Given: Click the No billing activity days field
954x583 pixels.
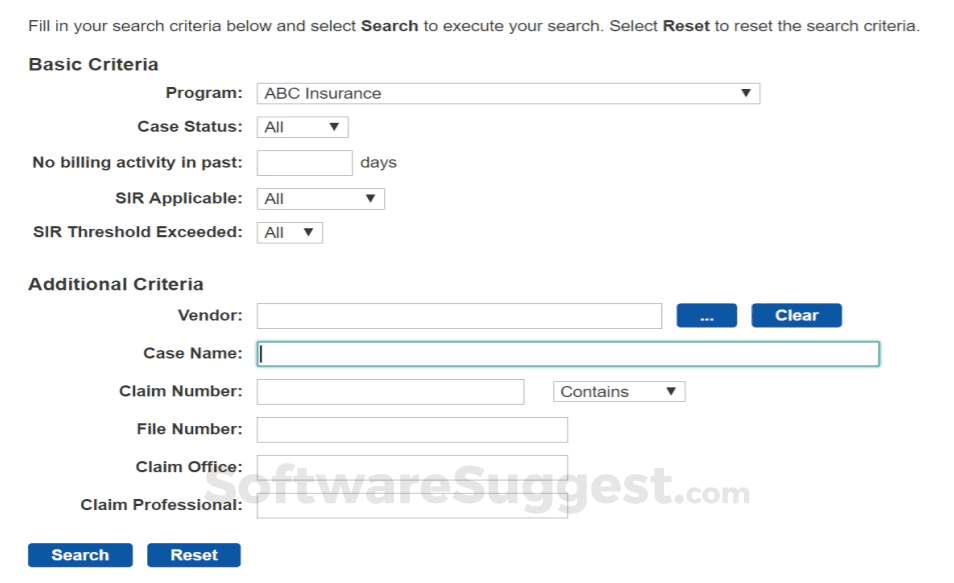Looking at the screenshot, I should coord(304,163).
